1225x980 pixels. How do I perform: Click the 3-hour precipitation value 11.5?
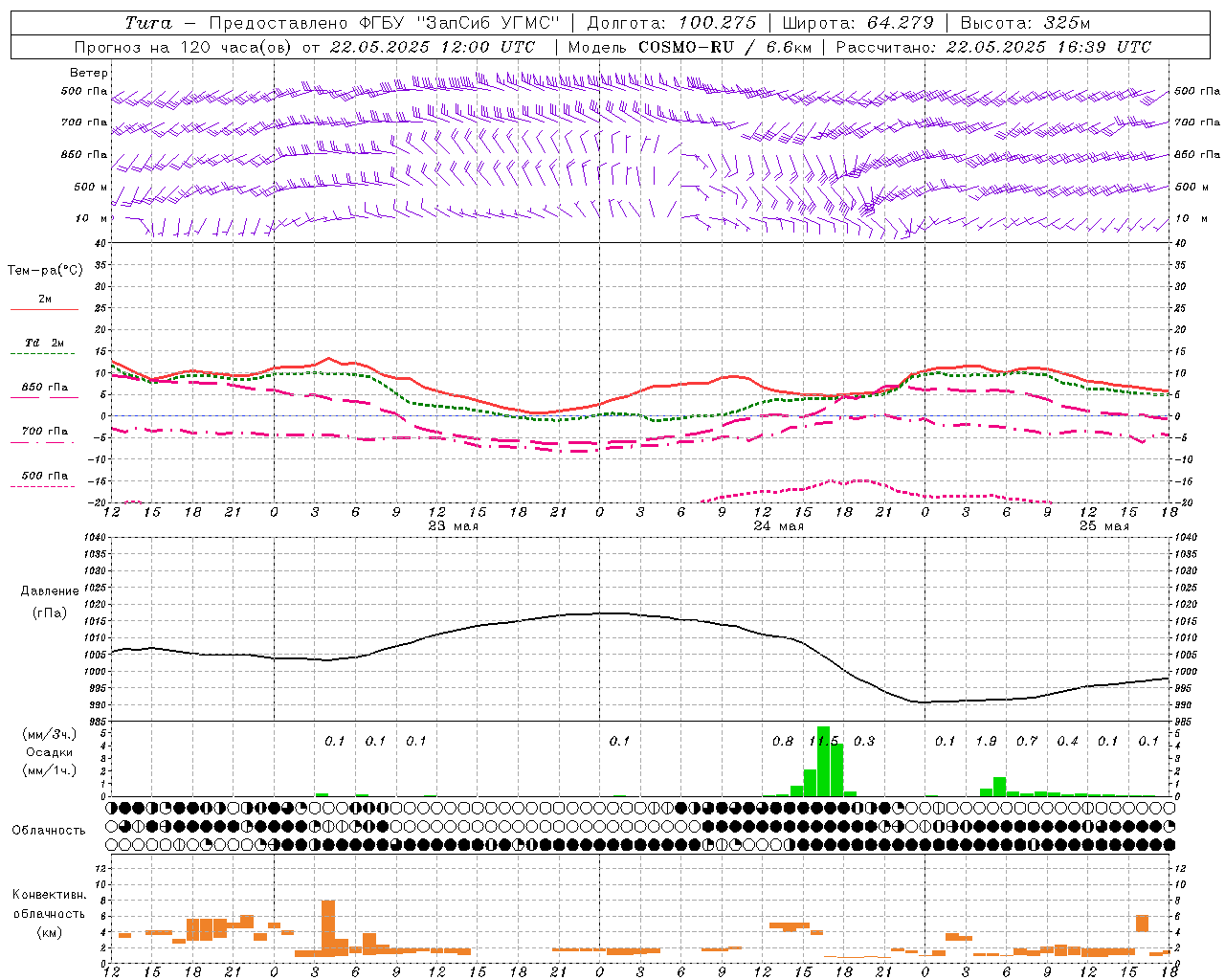pyautogui.click(x=824, y=742)
